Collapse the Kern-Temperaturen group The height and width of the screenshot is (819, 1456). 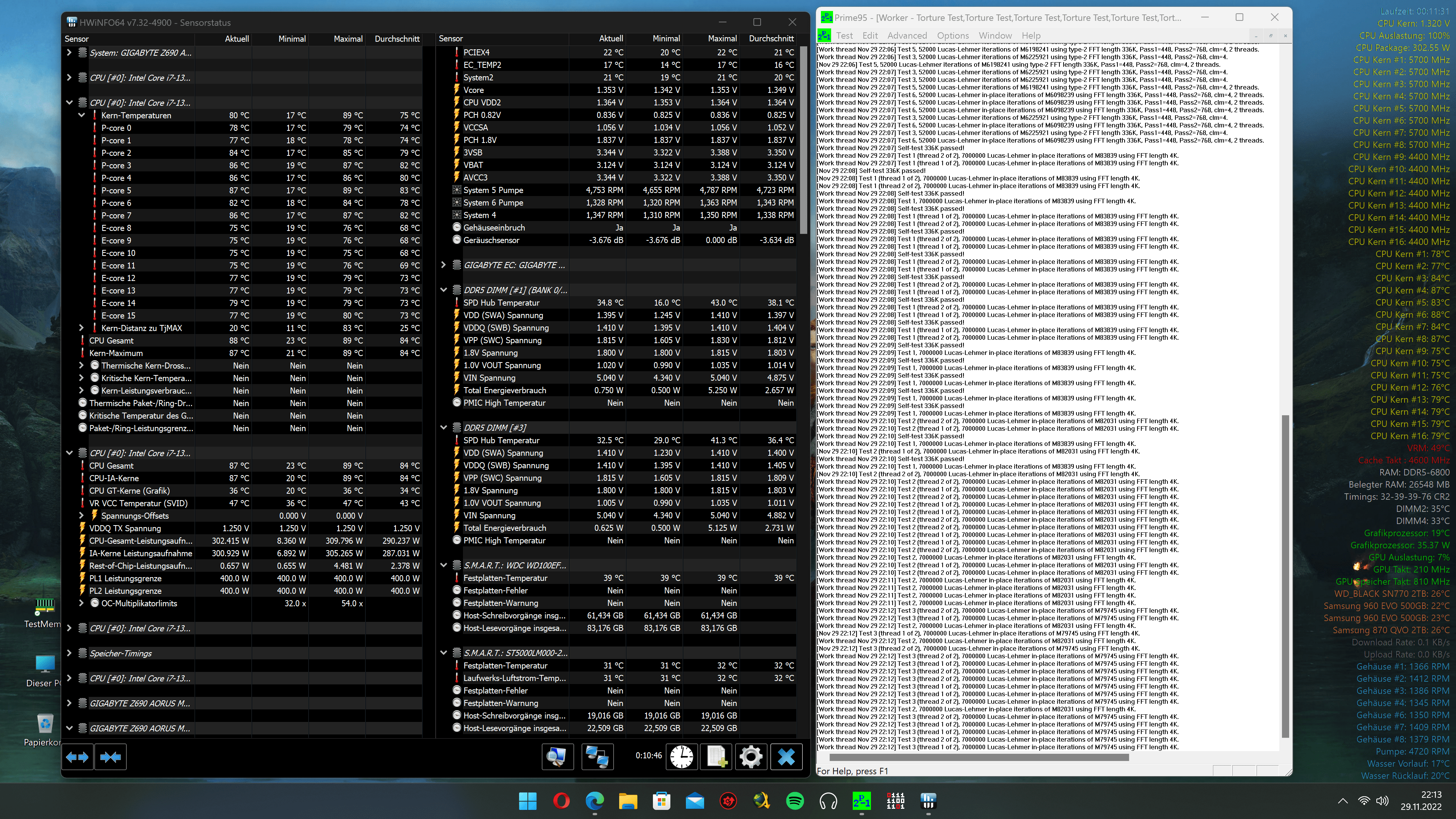(82, 115)
